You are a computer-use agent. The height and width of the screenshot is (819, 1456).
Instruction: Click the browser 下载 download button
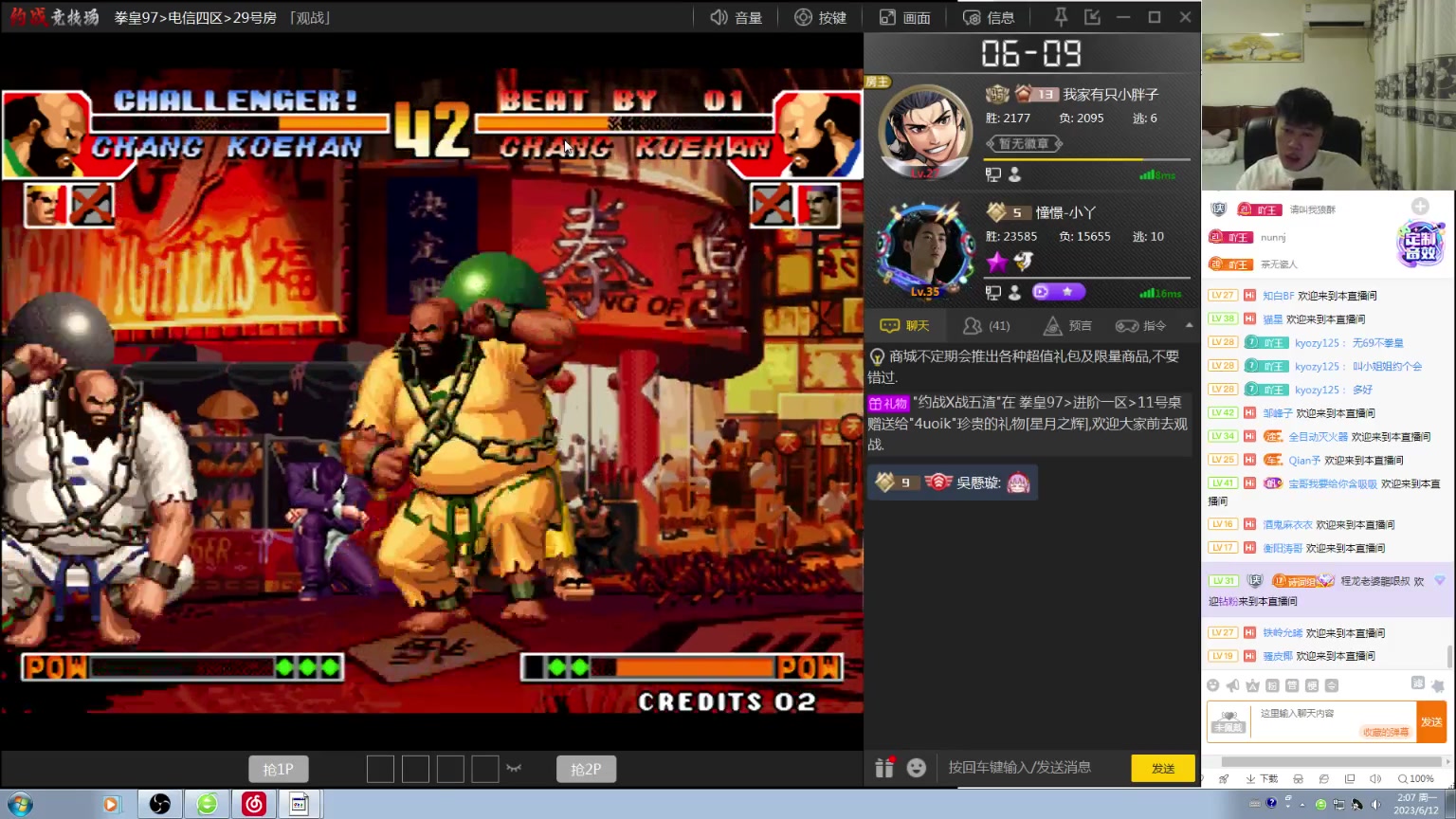pos(1262,779)
